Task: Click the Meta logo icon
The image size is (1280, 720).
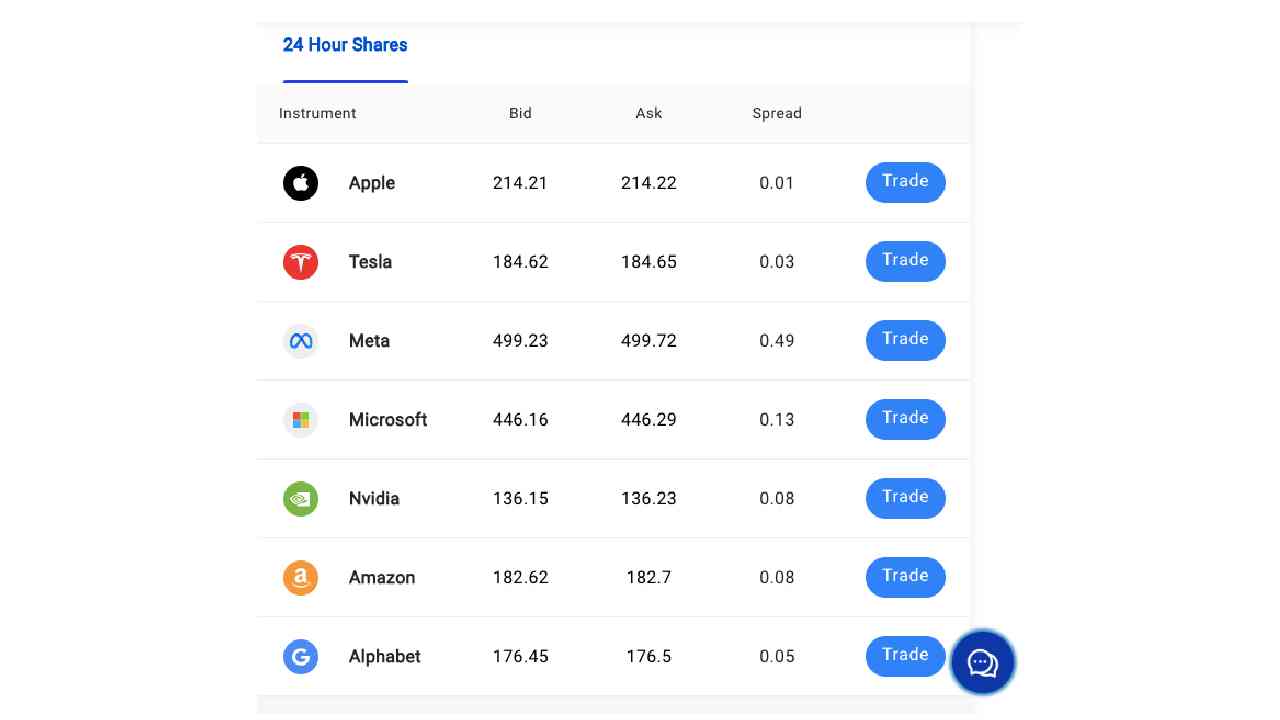Action: click(x=300, y=341)
